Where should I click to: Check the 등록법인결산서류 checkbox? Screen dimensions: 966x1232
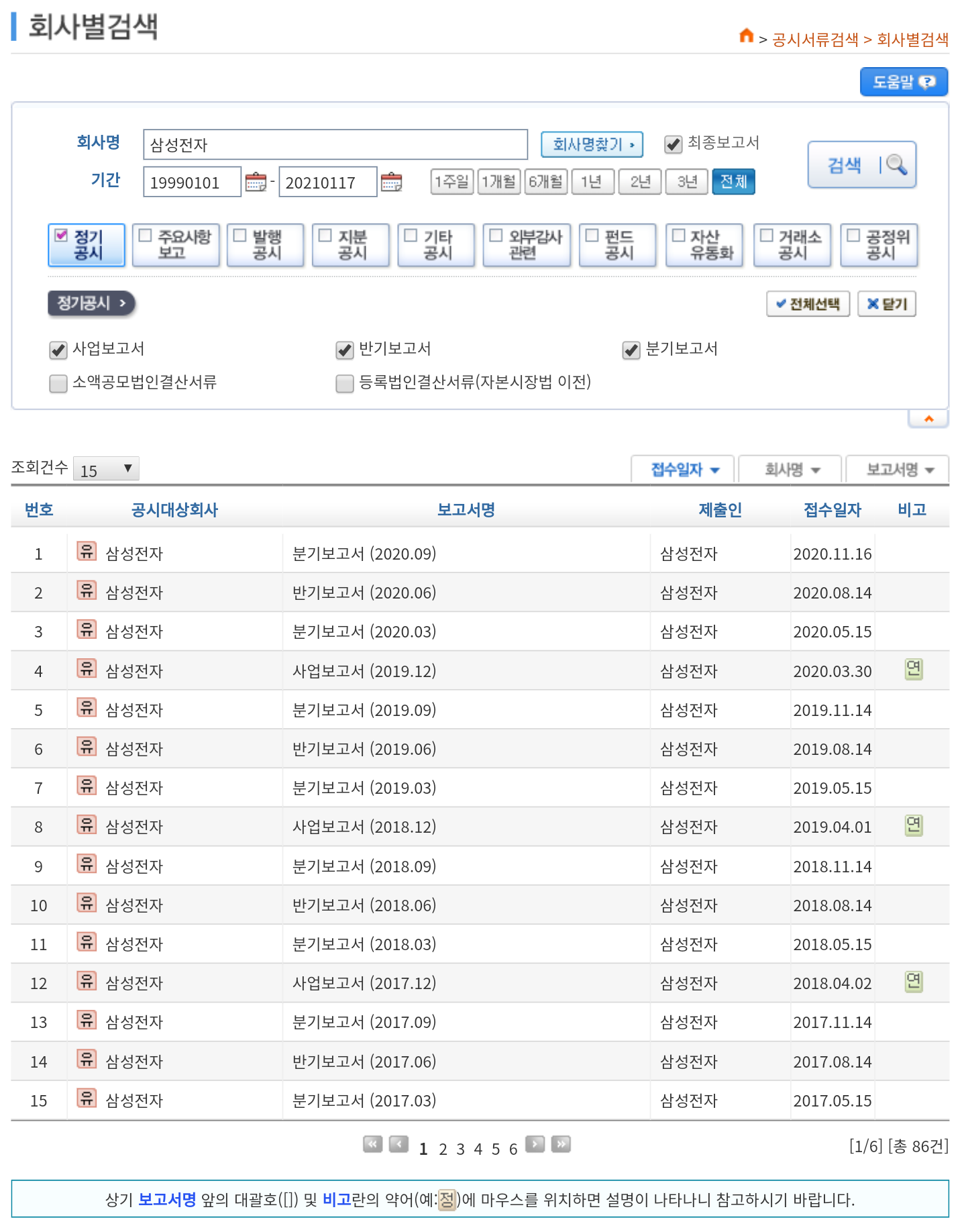pos(345,384)
